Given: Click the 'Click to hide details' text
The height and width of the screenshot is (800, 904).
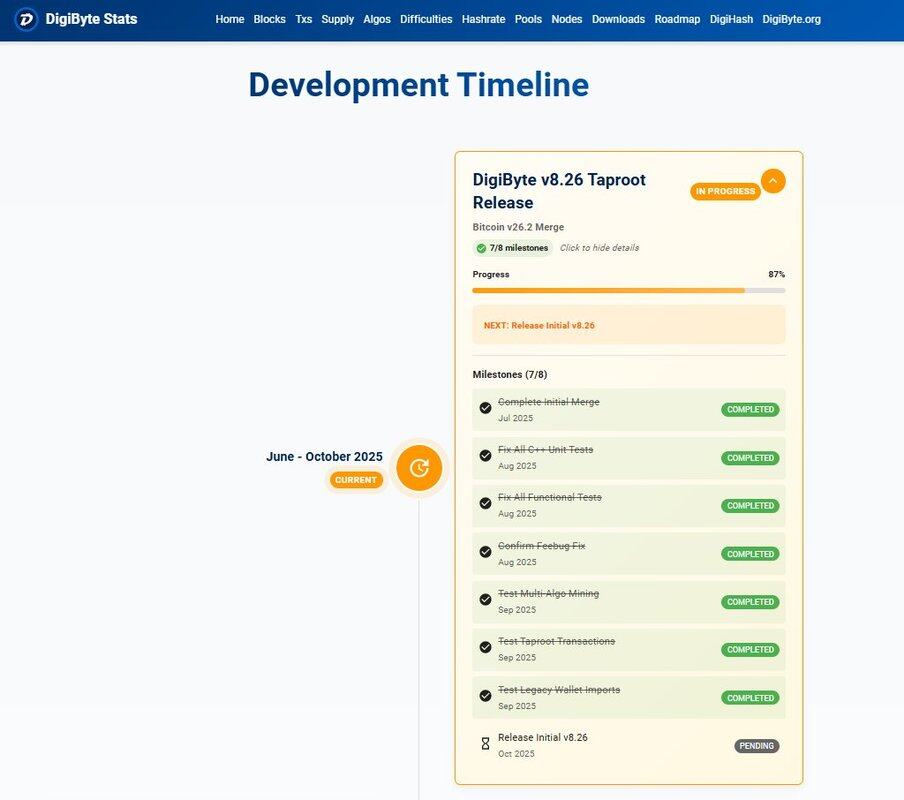Looking at the screenshot, I should [x=599, y=248].
